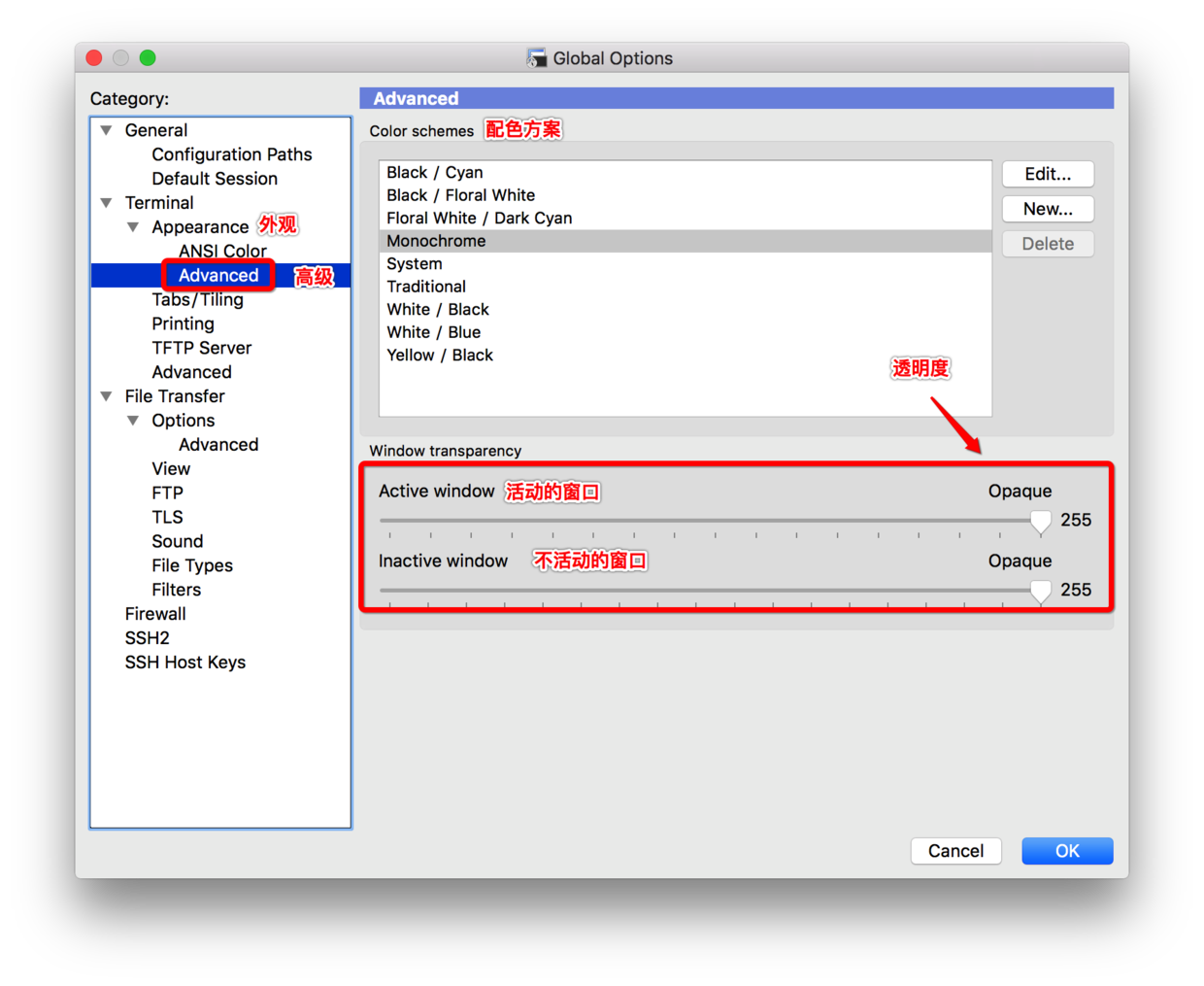Screen dimensions: 1204x986
Task: Open View category under File Transfer
Action: tap(171, 468)
